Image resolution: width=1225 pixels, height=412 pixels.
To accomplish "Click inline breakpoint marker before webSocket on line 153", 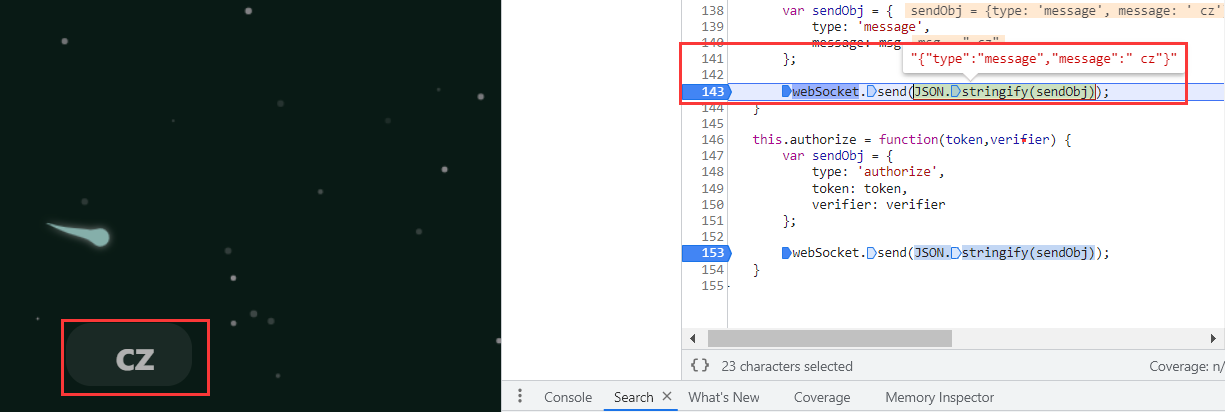I will point(786,252).
